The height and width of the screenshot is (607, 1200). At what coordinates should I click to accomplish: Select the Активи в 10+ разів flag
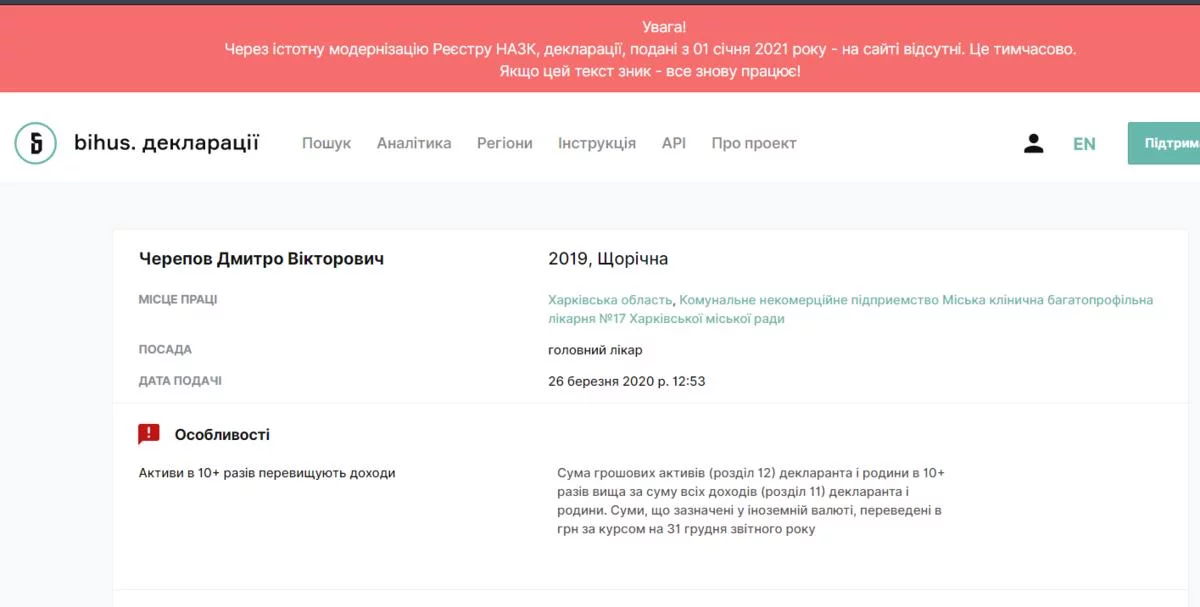pyautogui.click(x=267, y=473)
